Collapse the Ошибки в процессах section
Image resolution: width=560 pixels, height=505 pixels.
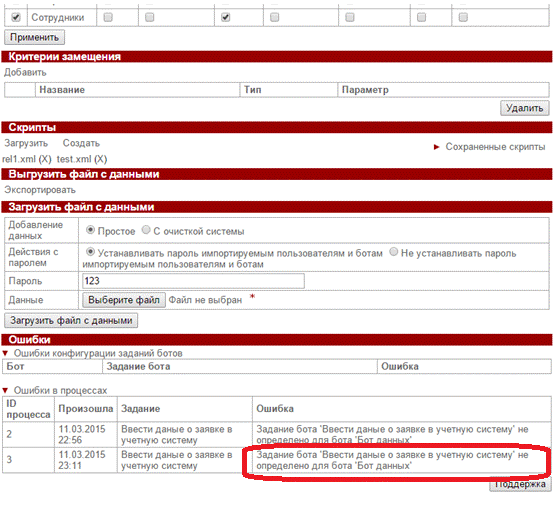(5, 390)
